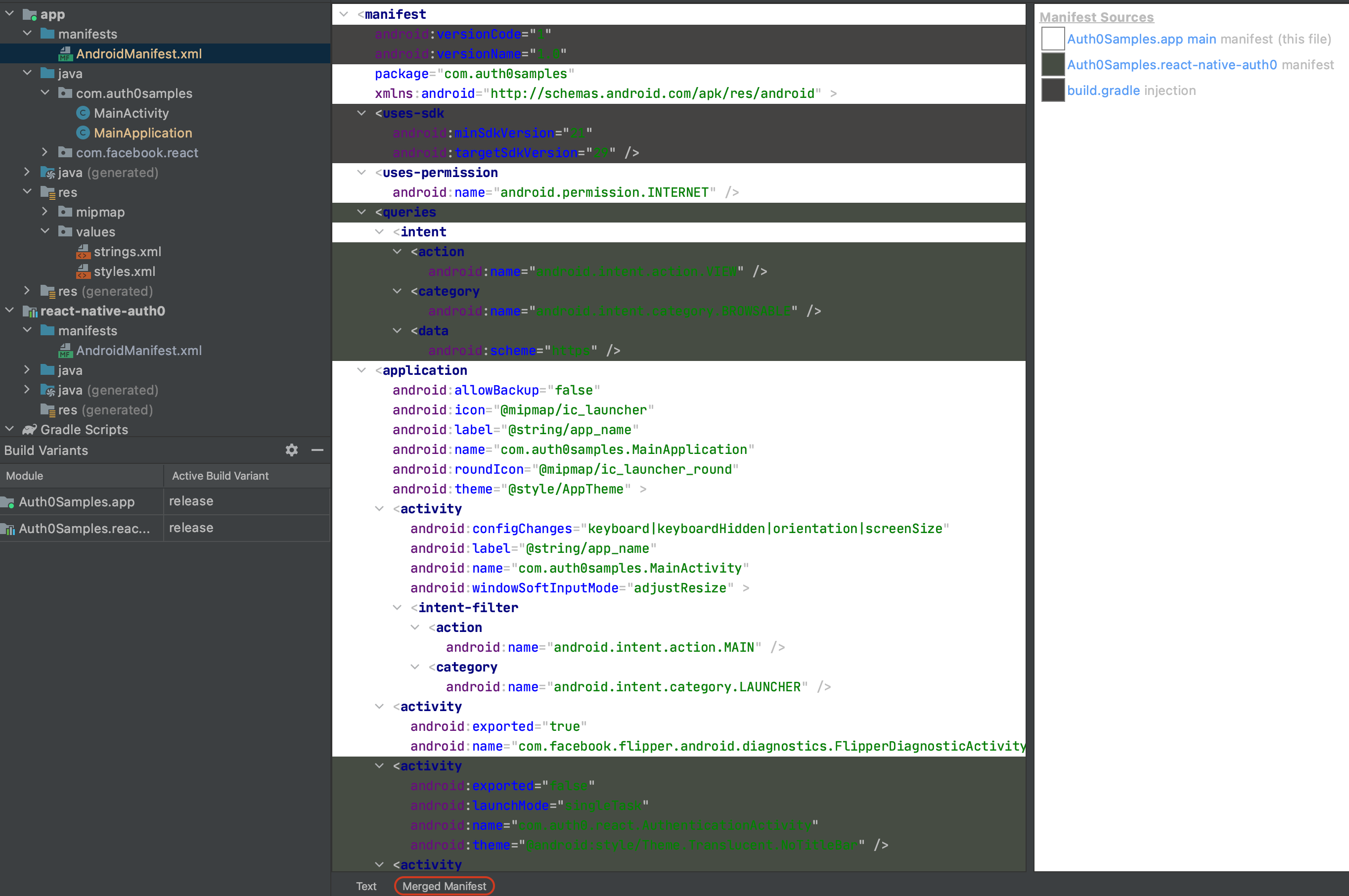
Task: Click the green swatch beside react-native-auth0 manifest
Action: click(1052, 65)
